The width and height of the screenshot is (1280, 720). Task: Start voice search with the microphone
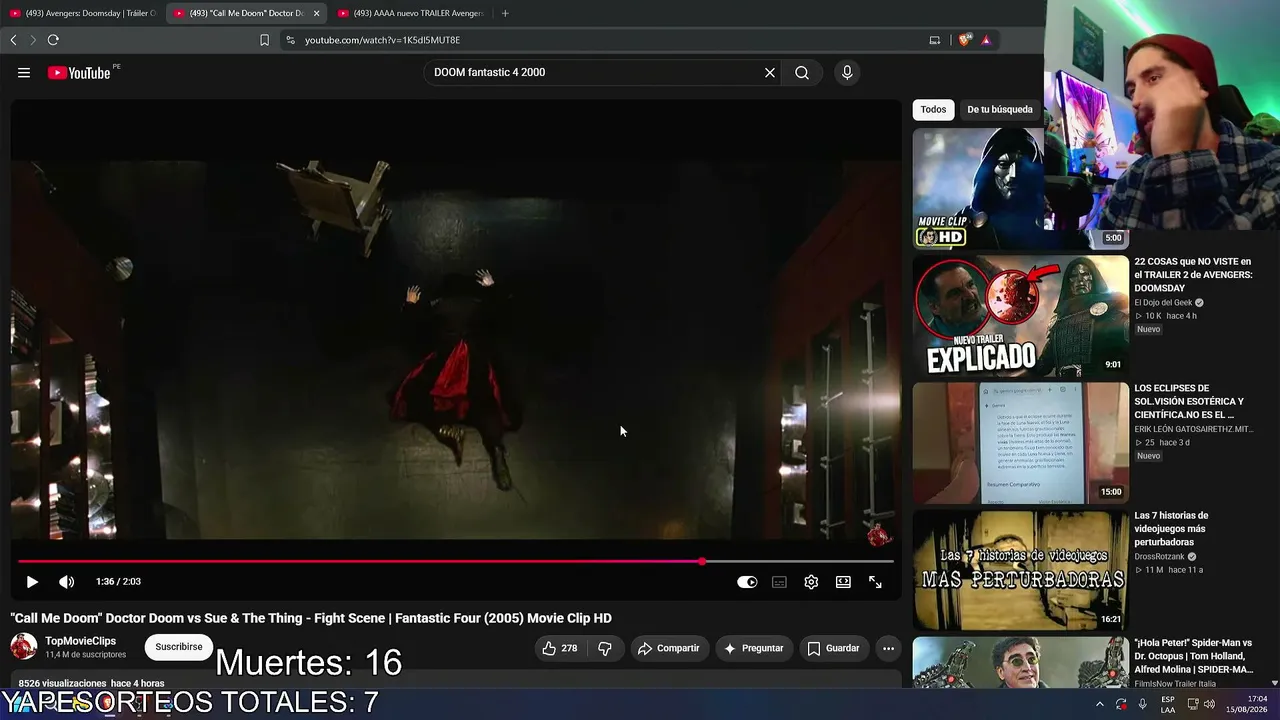[x=847, y=73]
